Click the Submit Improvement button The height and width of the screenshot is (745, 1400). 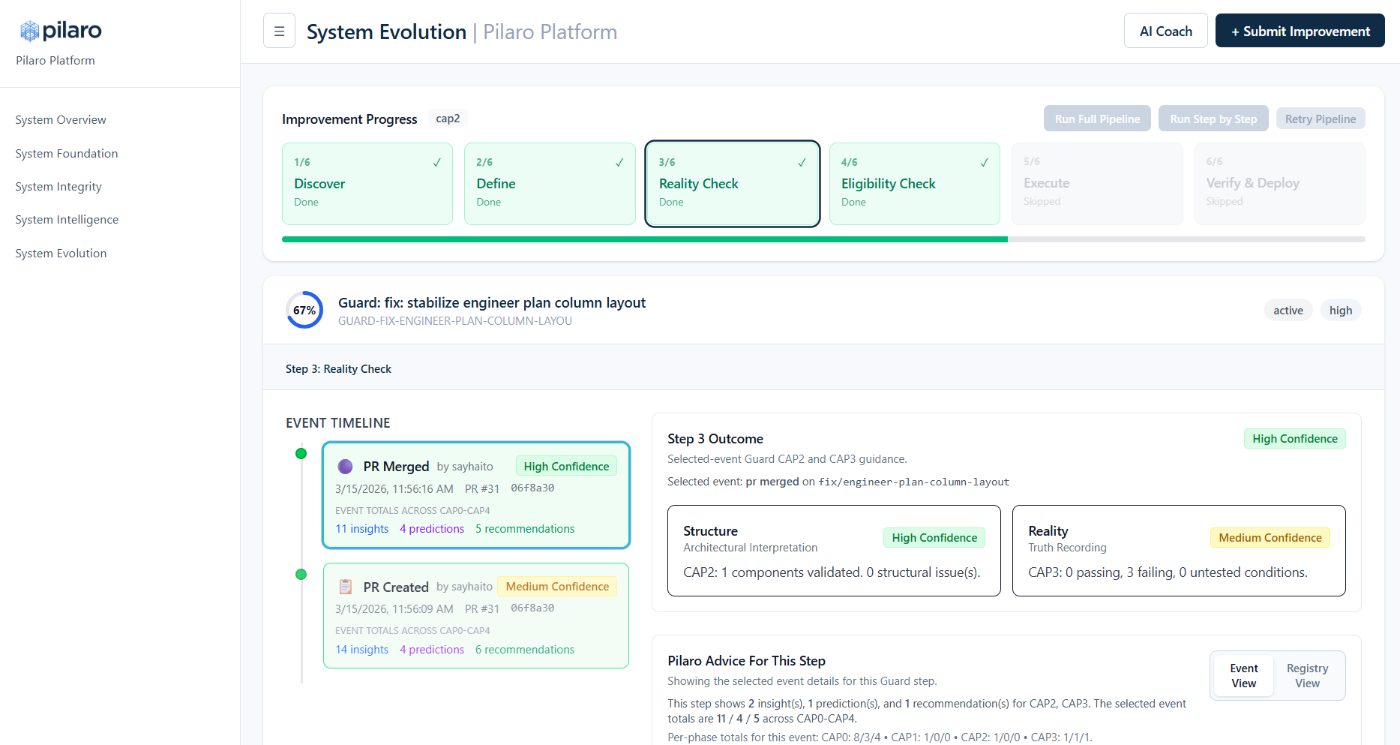coord(1300,31)
